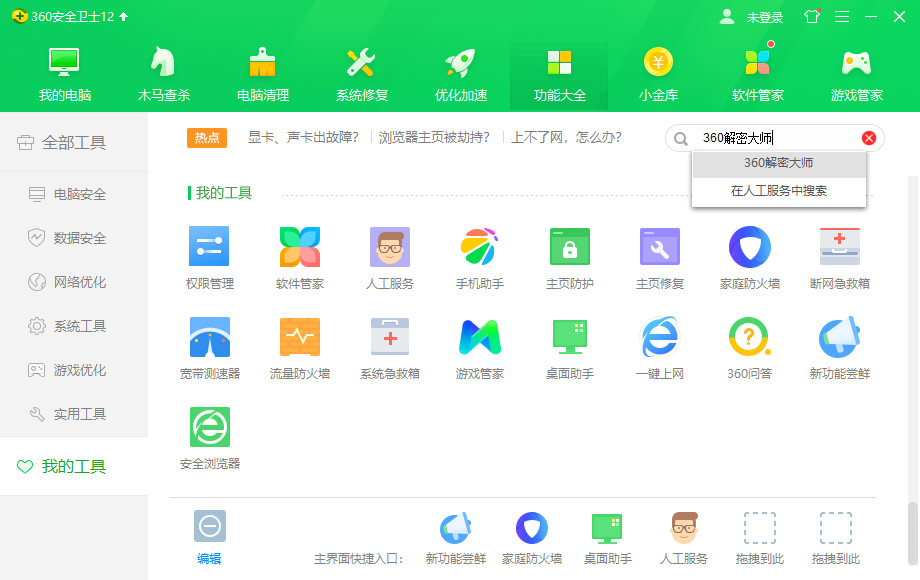The width and height of the screenshot is (920, 580).
Task: Select the 360解密大师 search suggestion
Action: (x=778, y=163)
